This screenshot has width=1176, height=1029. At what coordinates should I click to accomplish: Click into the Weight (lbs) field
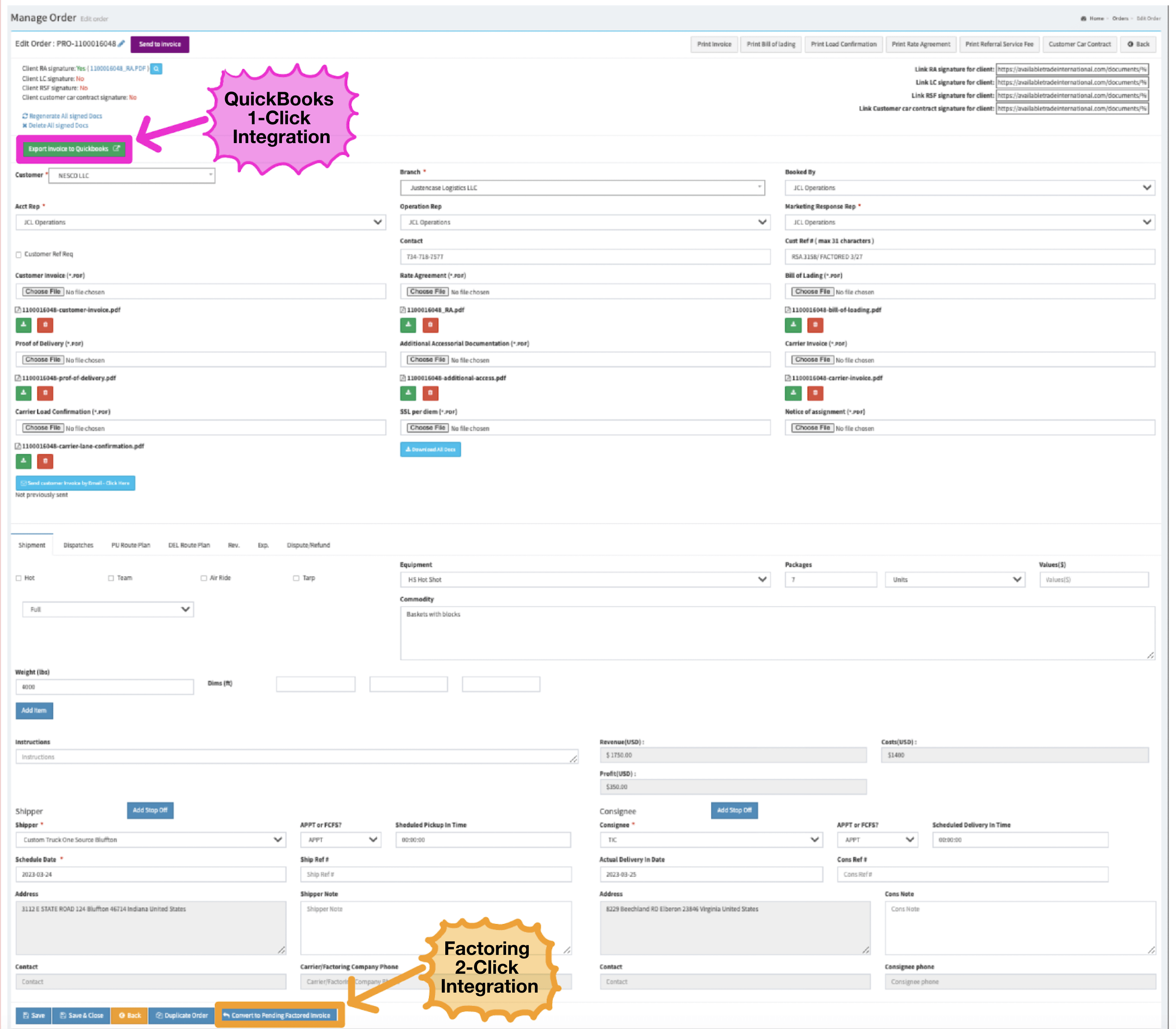coord(105,687)
